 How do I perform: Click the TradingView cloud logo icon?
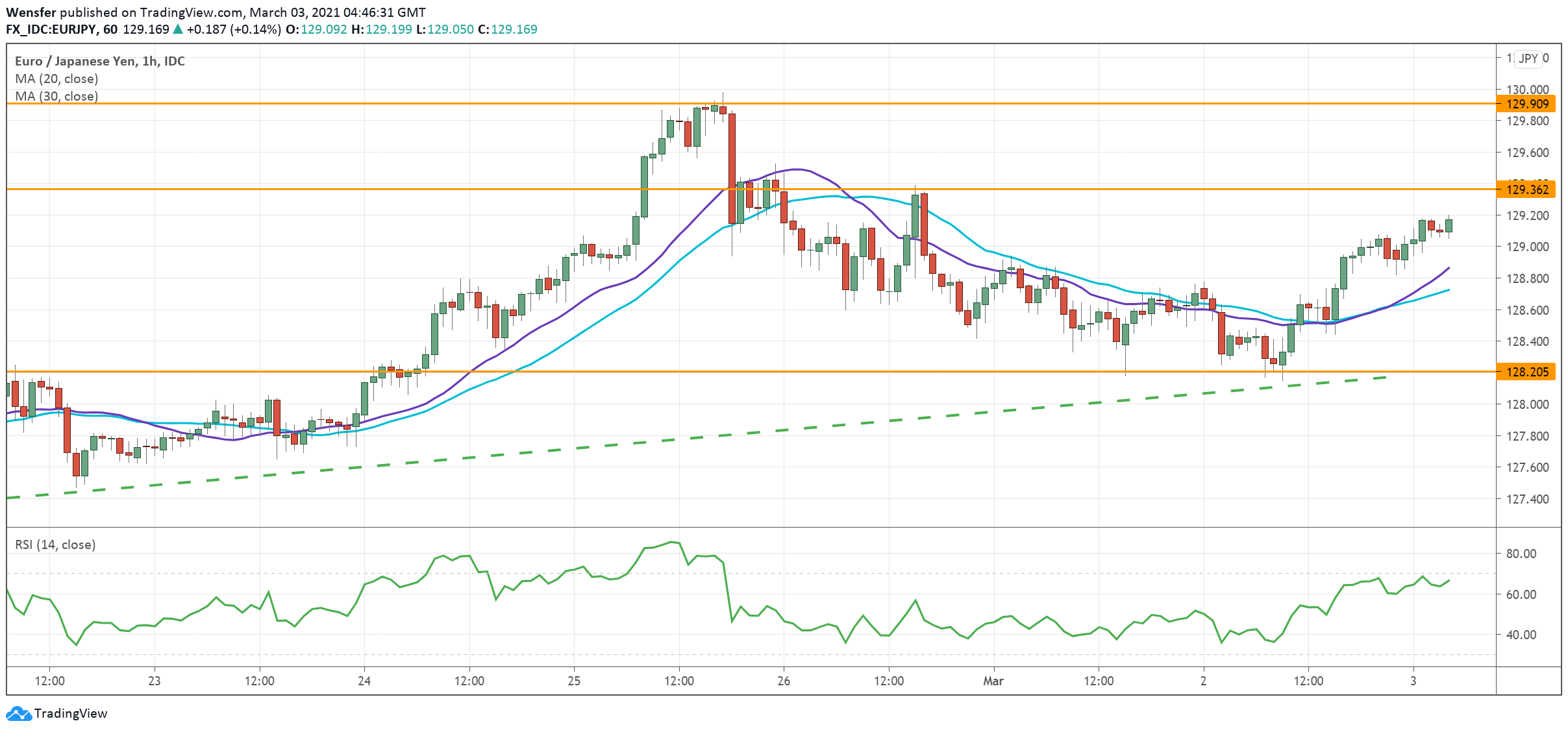tap(18, 713)
